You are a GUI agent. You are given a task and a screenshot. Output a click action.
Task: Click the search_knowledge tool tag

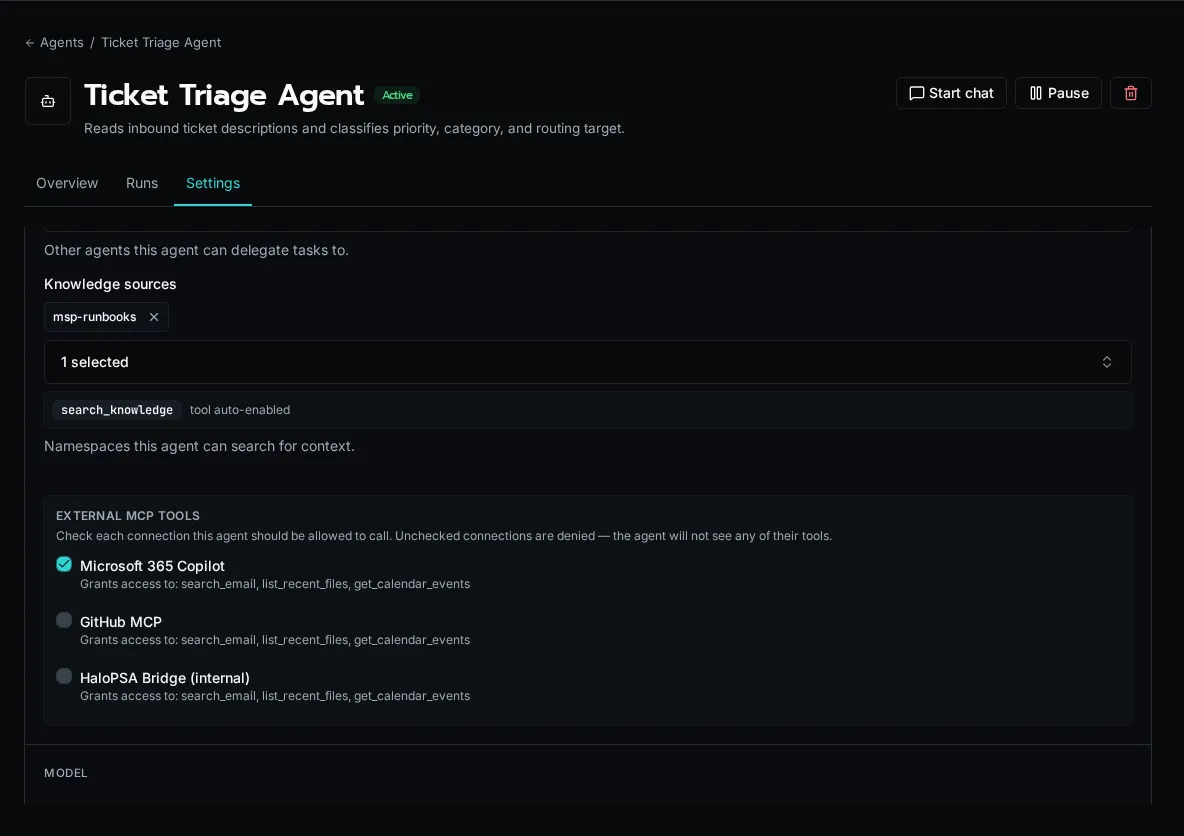click(117, 410)
